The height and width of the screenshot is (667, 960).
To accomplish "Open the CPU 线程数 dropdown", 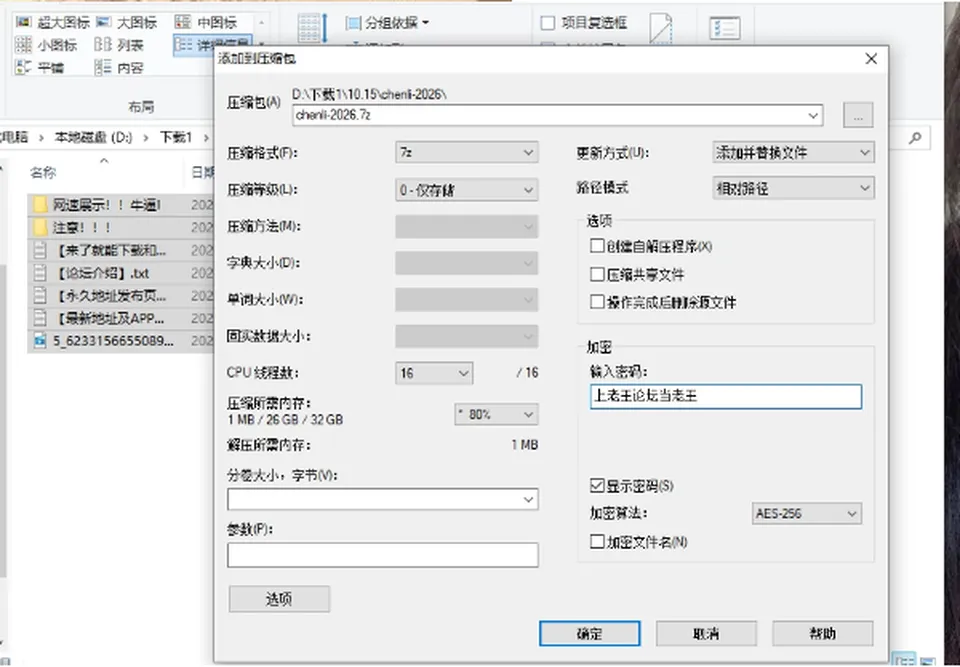I will click(x=434, y=373).
